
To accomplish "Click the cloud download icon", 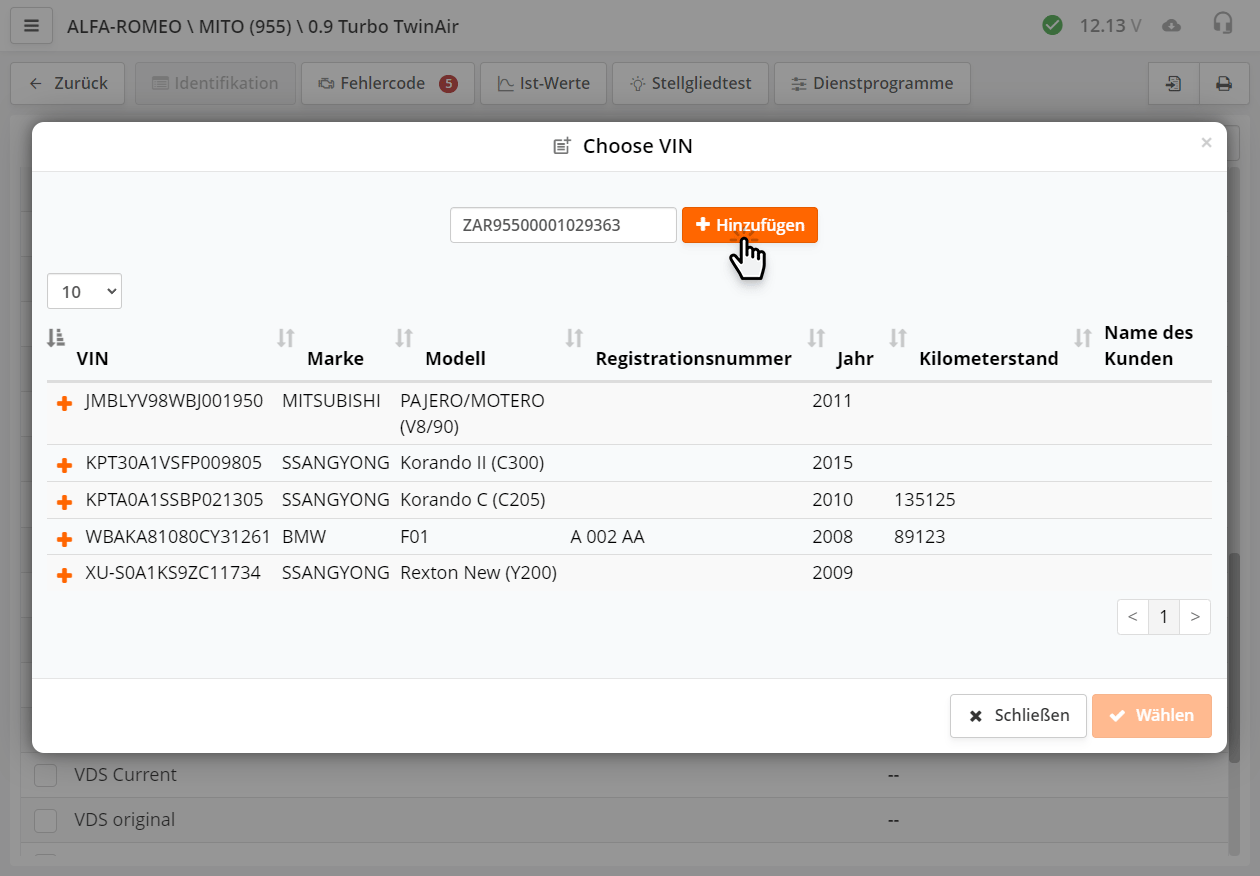I will coord(1171,26).
